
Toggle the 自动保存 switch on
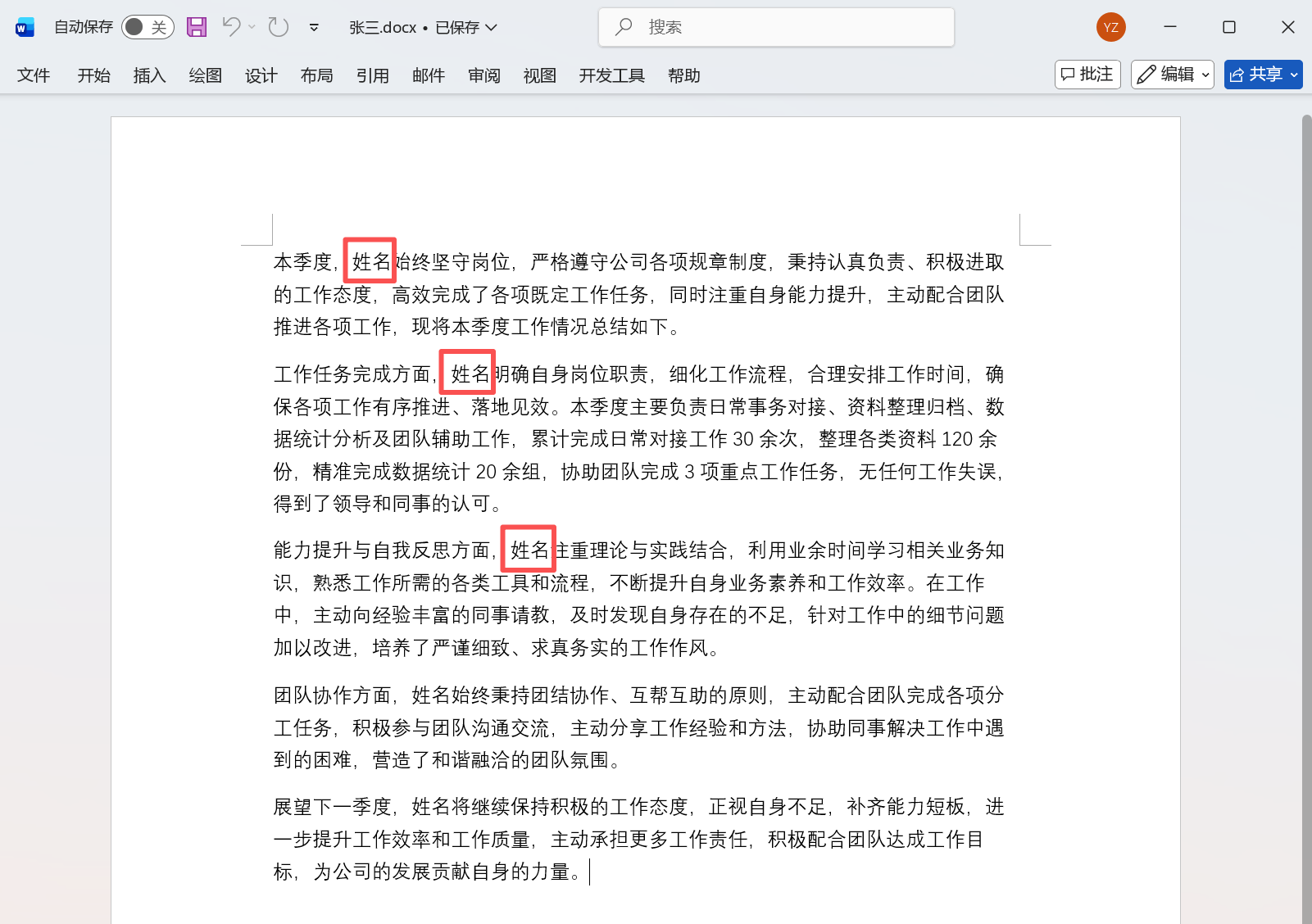pos(148,26)
